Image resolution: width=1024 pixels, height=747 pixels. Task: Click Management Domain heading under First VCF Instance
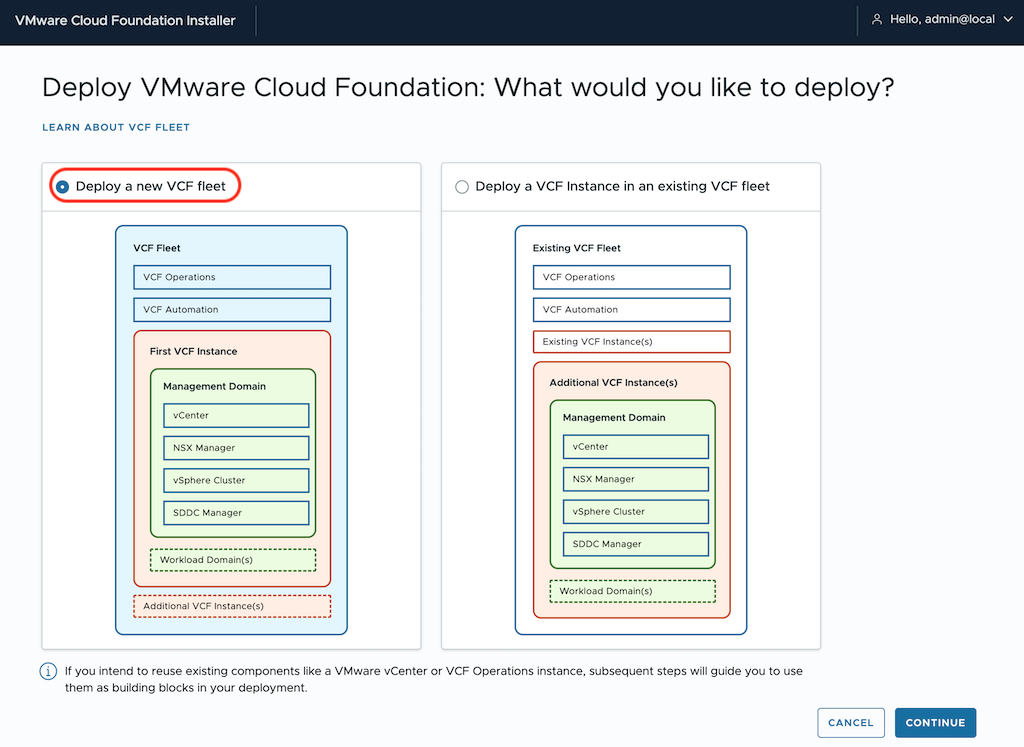(x=214, y=387)
